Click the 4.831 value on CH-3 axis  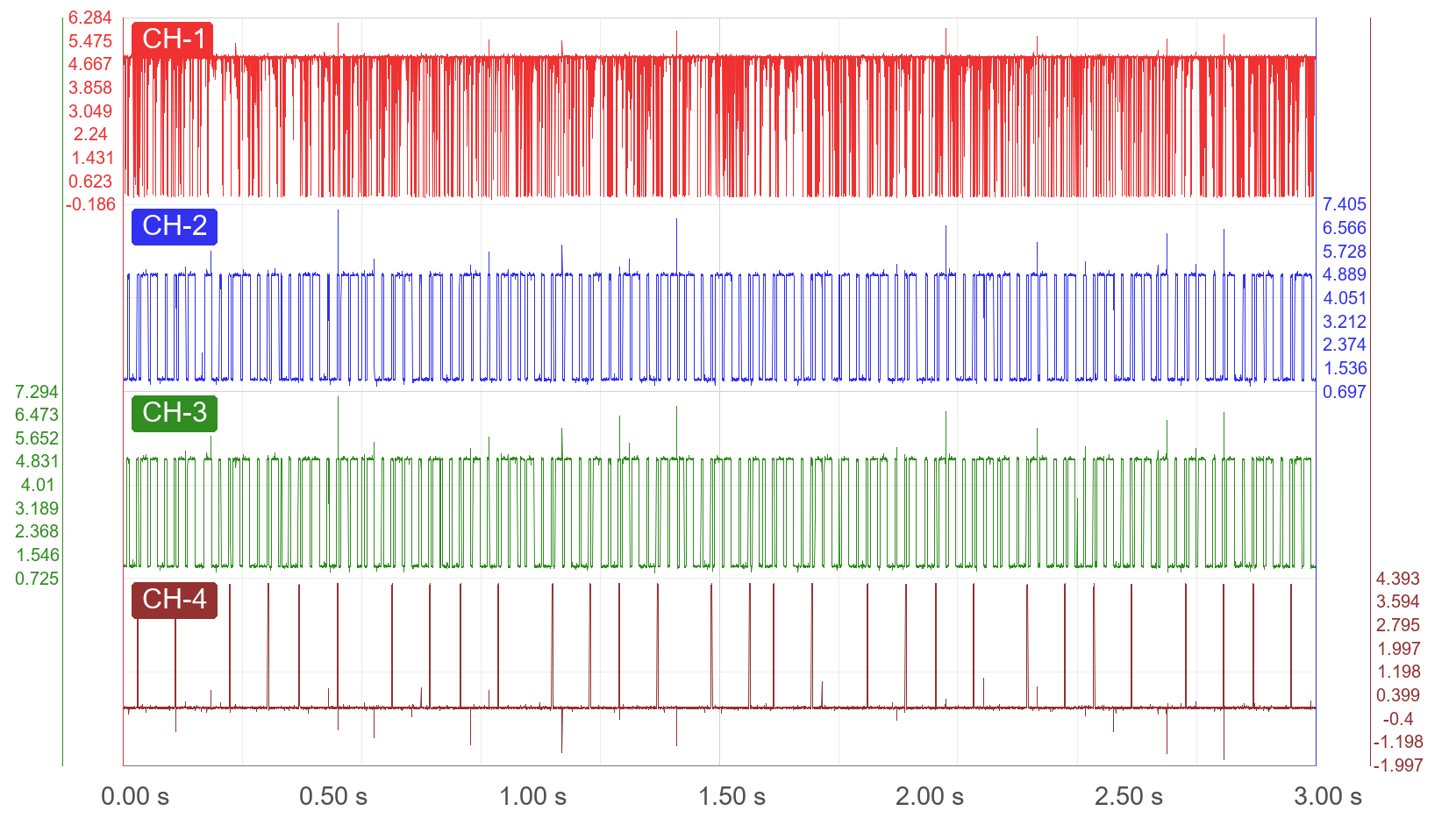tap(37, 461)
